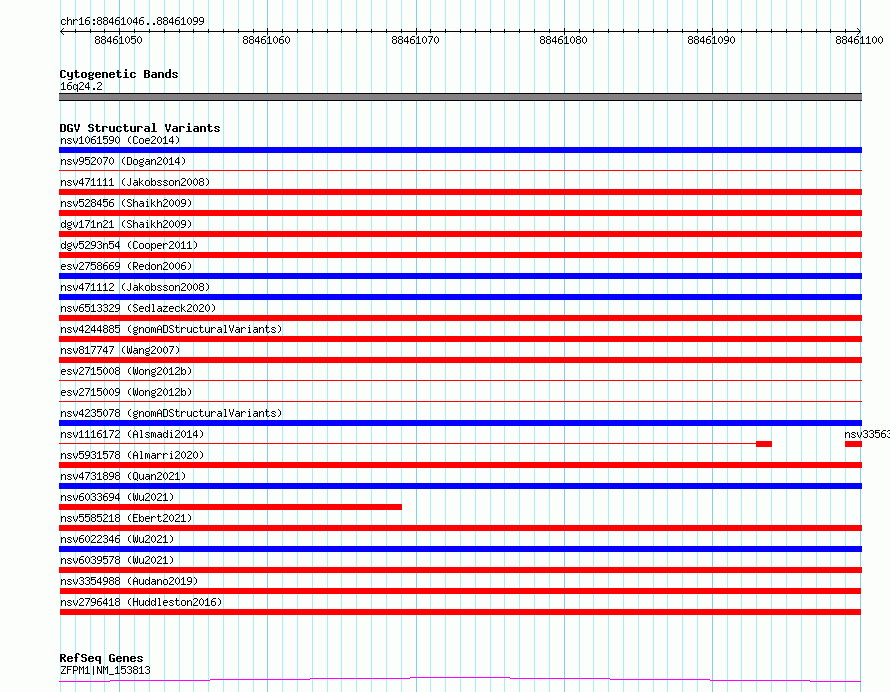The width and height of the screenshot is (890, 692).
Task: Open nsv4731898 (Quan2021) variant
Action: 123,476
